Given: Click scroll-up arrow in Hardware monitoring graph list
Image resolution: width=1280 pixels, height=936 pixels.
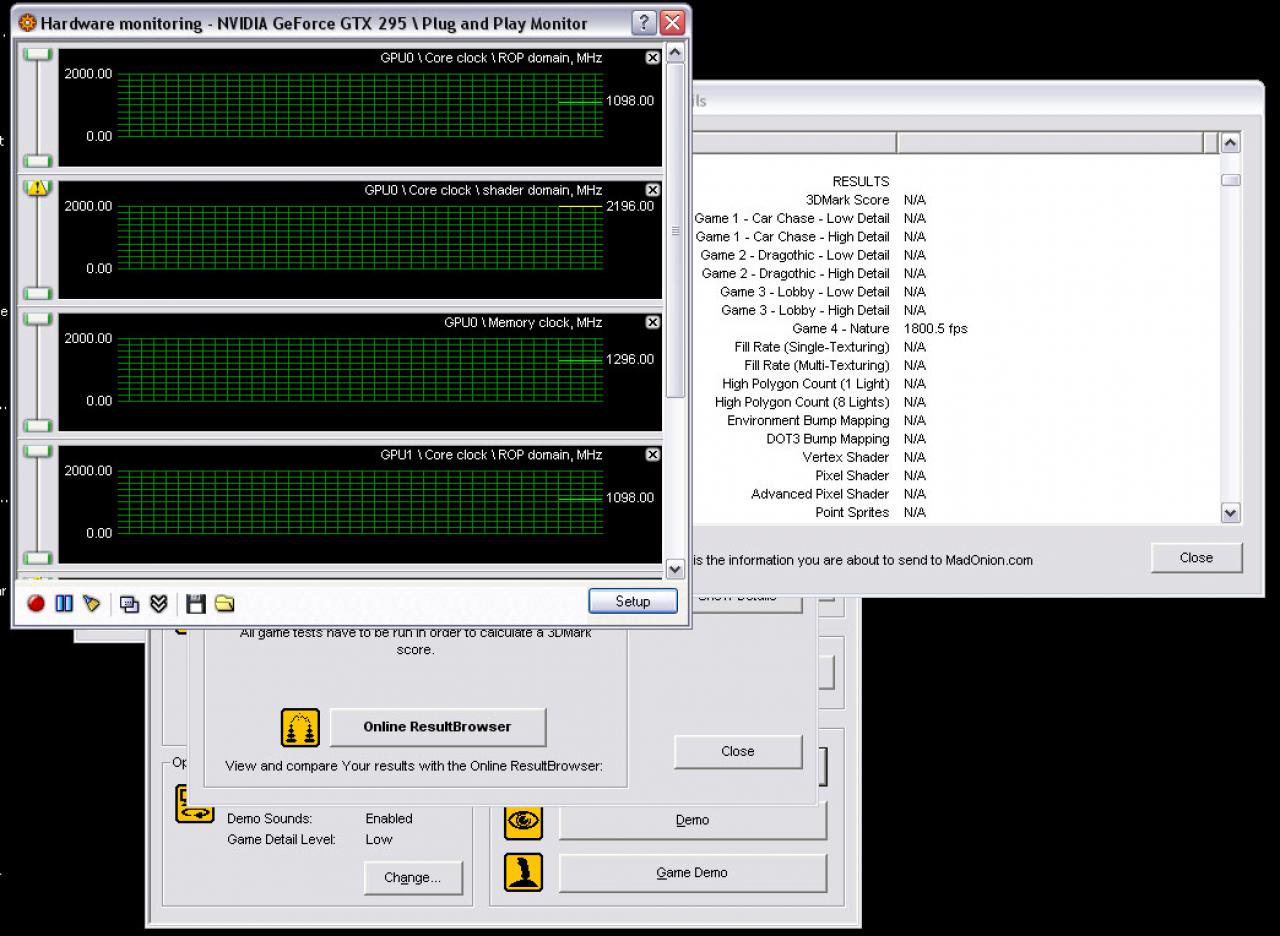Looking at the screenshot, I should click(x=675, y=52).
